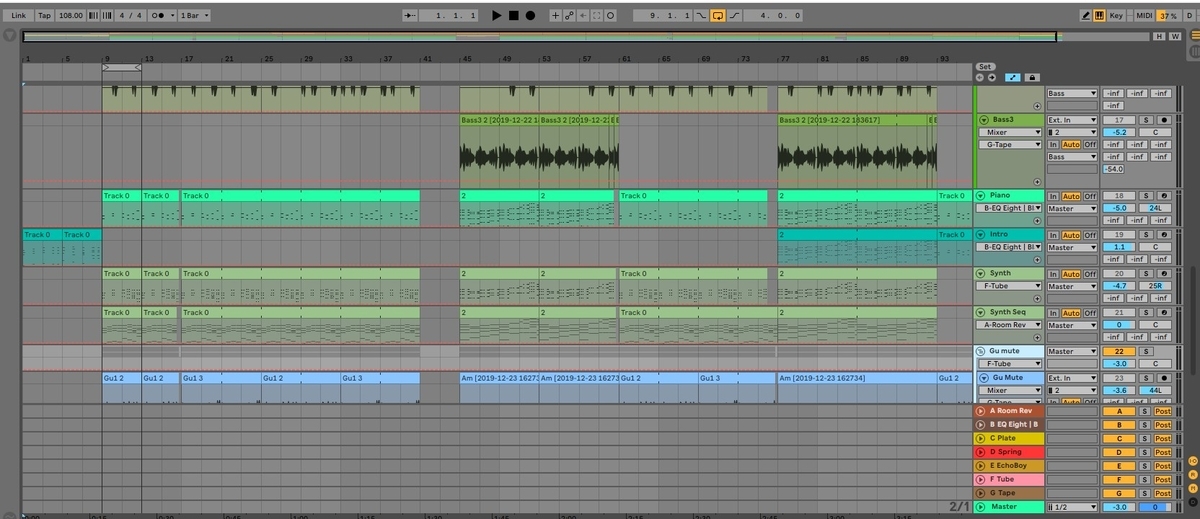The image size is (1200, 519).
Task: Start playback with the Play button
Action: point(497,16)
